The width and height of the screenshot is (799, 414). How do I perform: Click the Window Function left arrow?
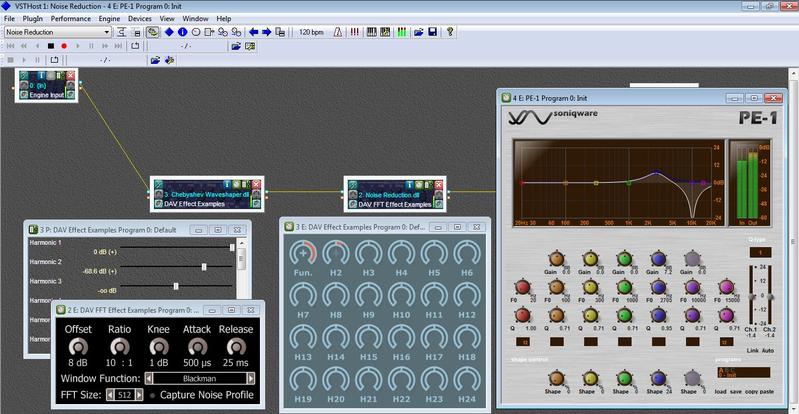coord(149,379)
